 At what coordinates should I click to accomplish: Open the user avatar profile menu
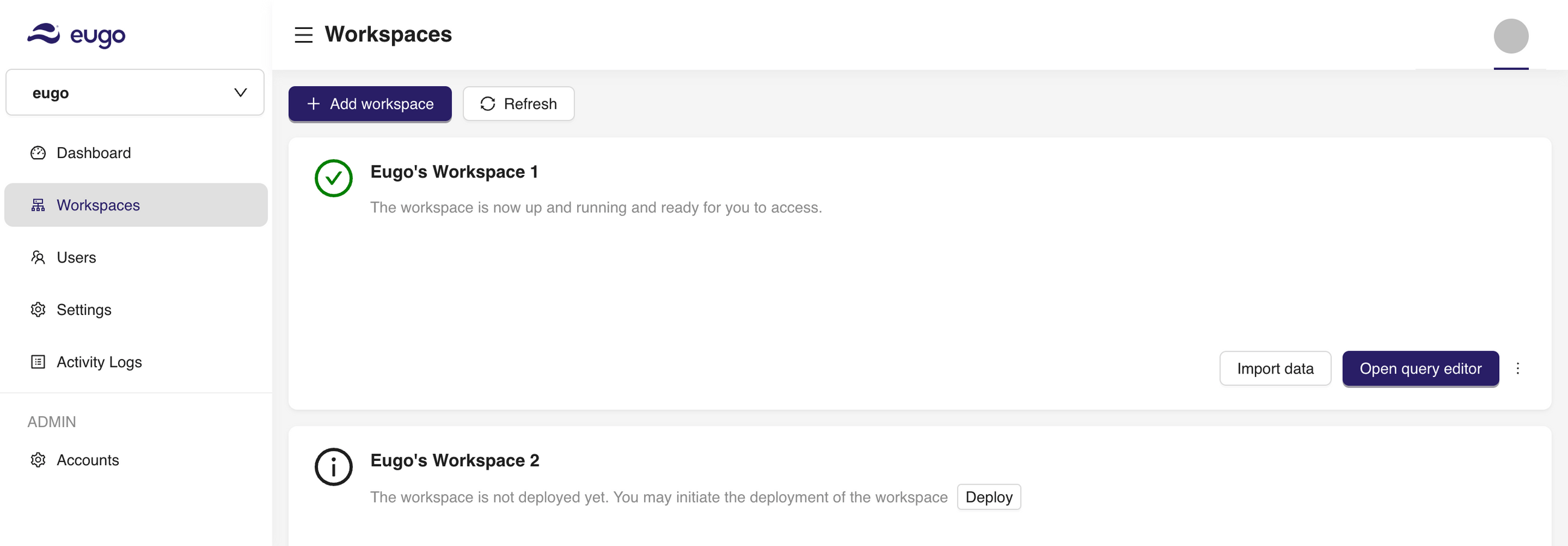[1510, 36]
